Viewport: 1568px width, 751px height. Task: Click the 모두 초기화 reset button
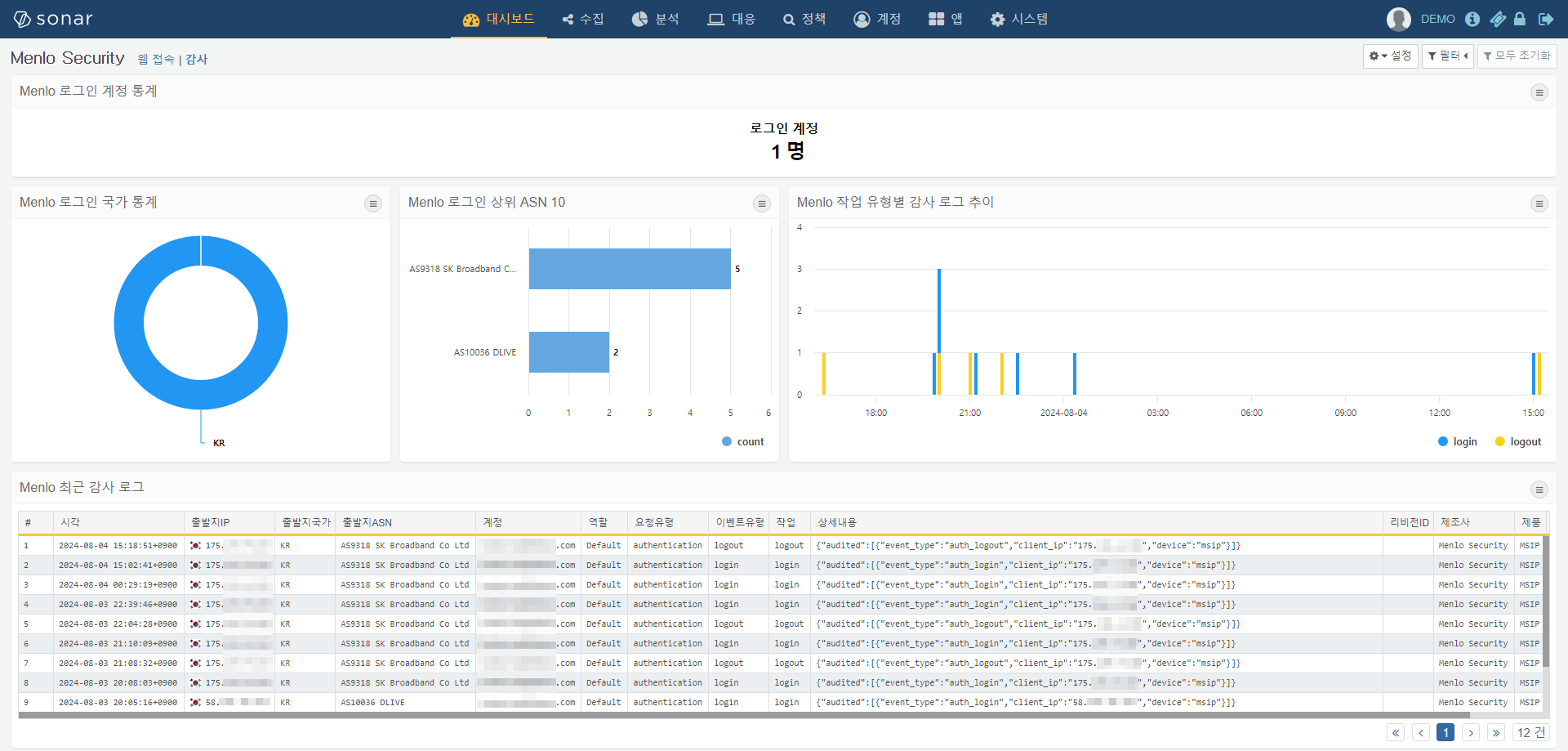coord(1517,56)
